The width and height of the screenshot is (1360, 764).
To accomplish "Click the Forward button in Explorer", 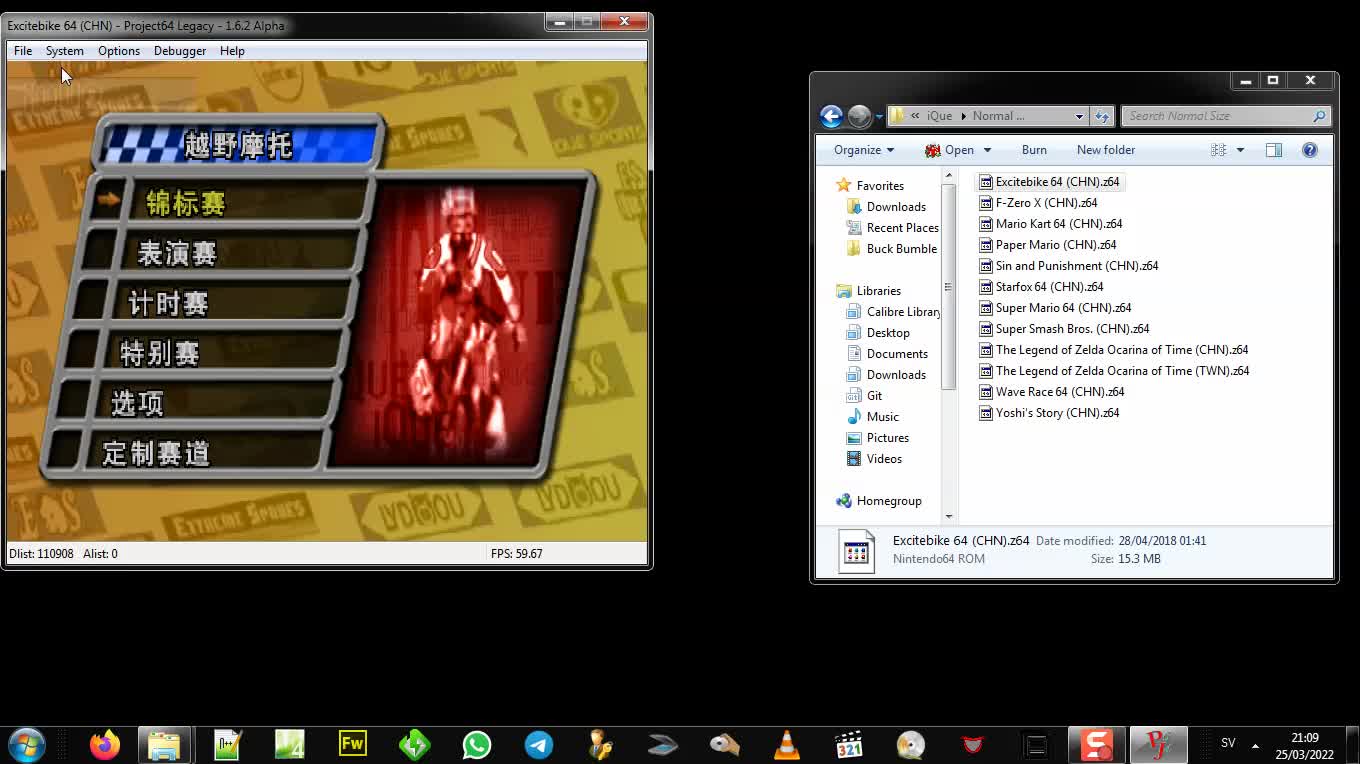I will (859, 116).
